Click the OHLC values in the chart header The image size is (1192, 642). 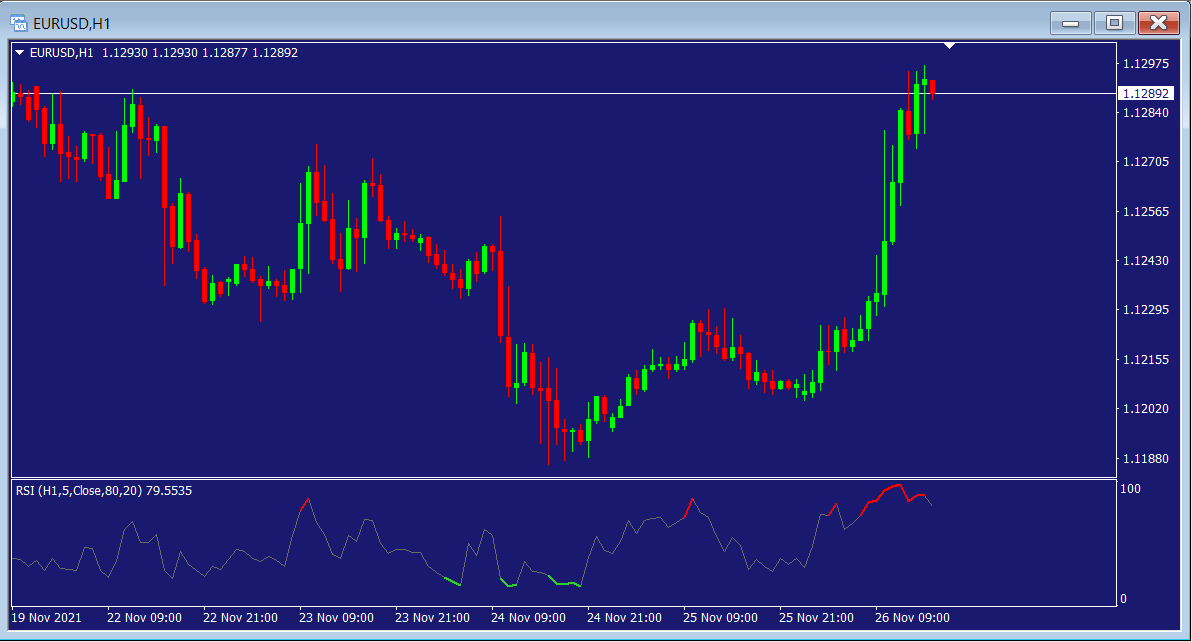(x=199, y=53)
